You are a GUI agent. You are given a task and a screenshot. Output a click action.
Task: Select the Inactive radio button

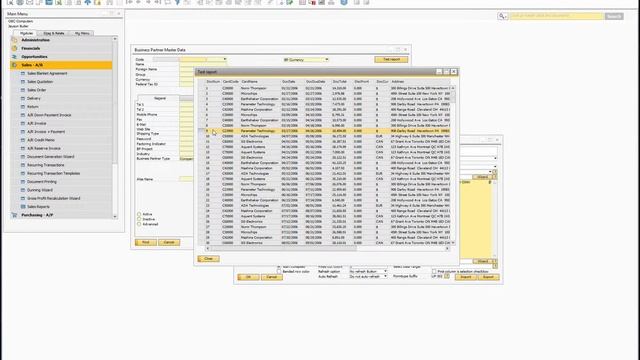[139, 219]
